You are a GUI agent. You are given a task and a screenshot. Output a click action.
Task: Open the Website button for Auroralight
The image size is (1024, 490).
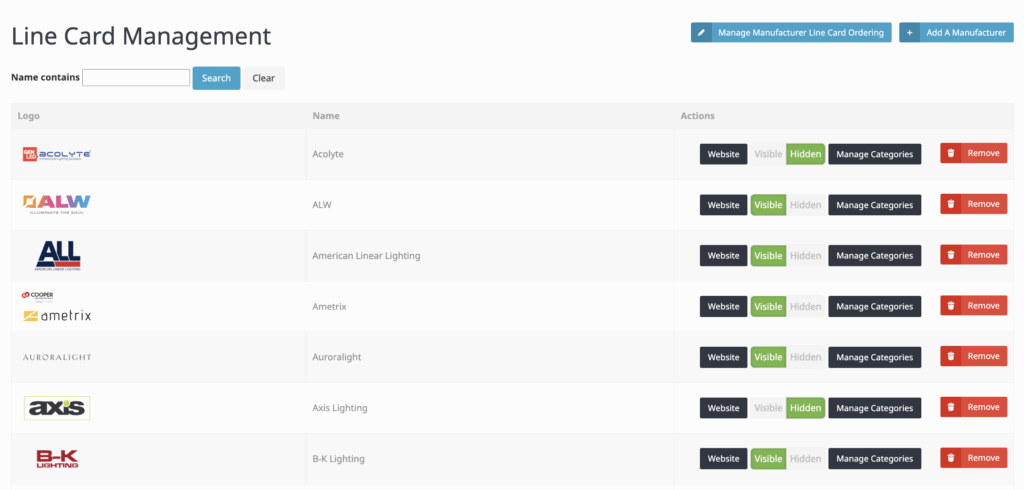pyautogui.click(x=723, y=357)
